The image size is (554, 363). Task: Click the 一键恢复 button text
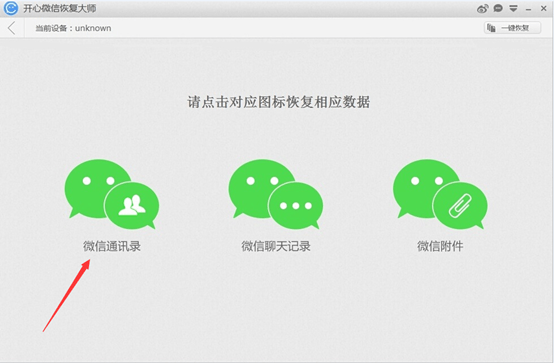515,28
